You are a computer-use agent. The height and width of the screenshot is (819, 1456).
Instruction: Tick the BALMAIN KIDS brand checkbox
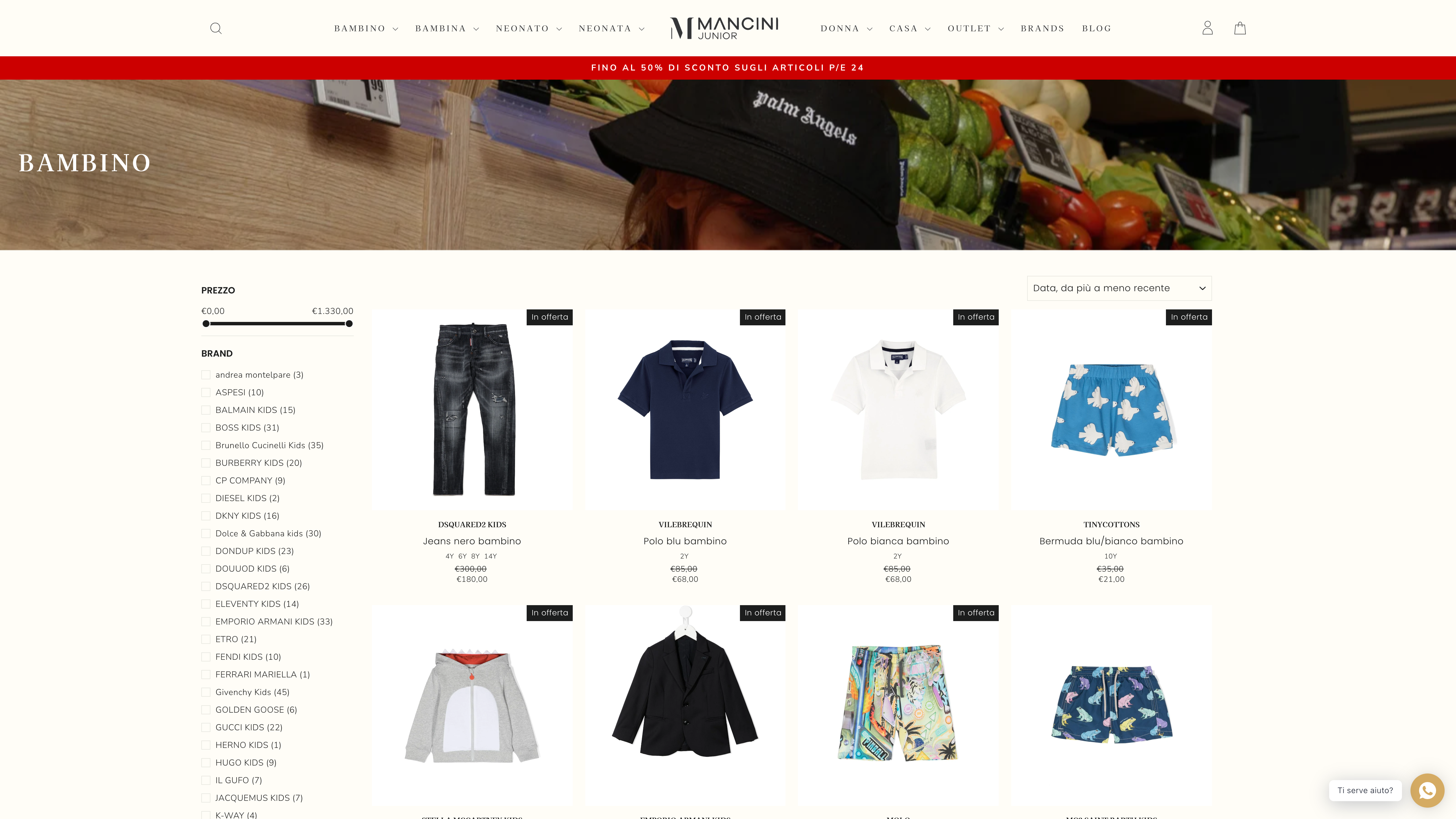point(206,410)
